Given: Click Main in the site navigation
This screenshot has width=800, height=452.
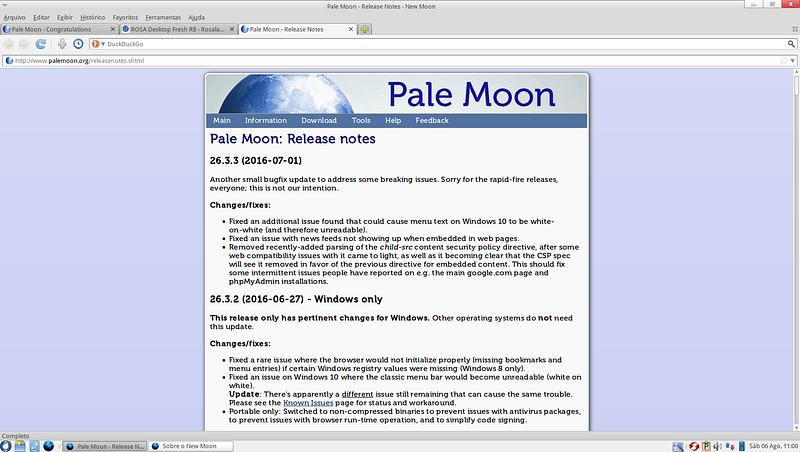Looking at the screenshot, I should [x=222, y=121].
